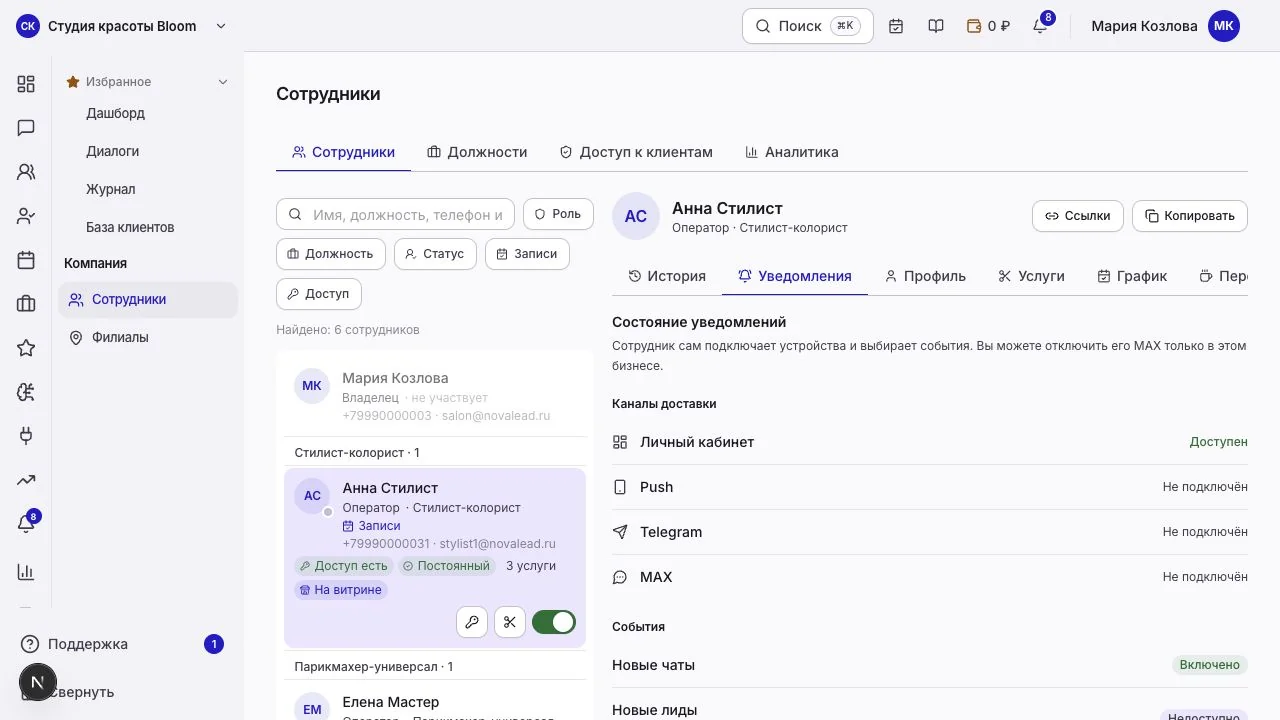Open the Записи filter
The width and height of the screenshot is (1280, 720).
click(x=527, y=254)
